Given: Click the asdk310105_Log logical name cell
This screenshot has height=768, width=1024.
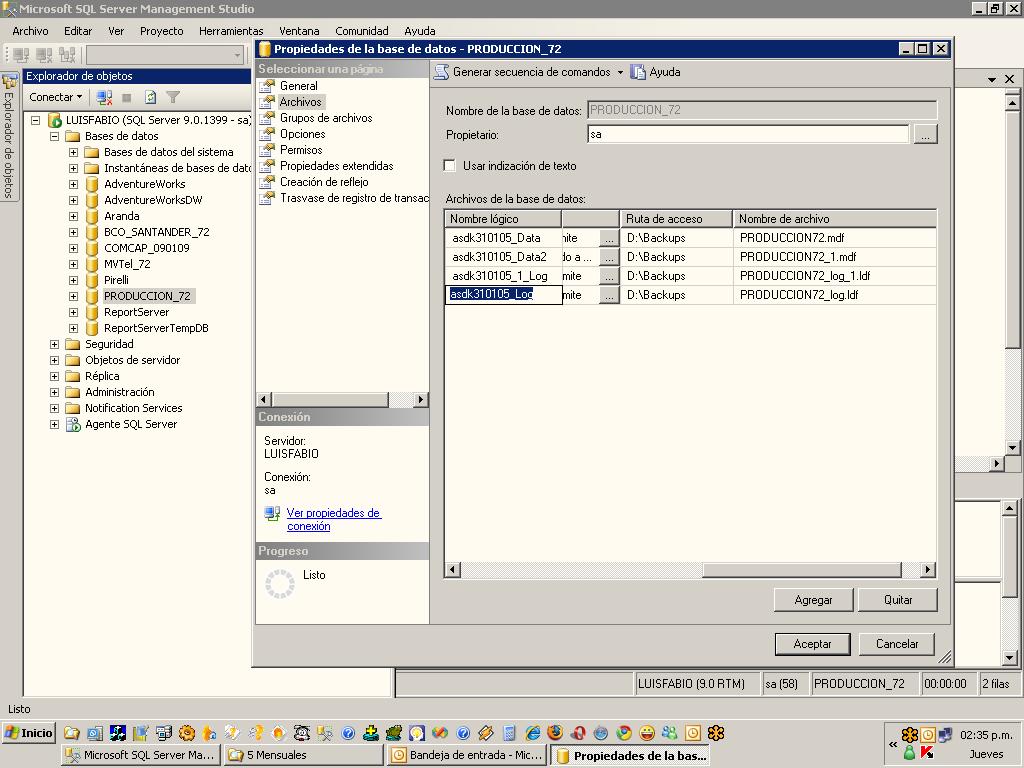Looking at the screenshot, I should pos(503,295).
